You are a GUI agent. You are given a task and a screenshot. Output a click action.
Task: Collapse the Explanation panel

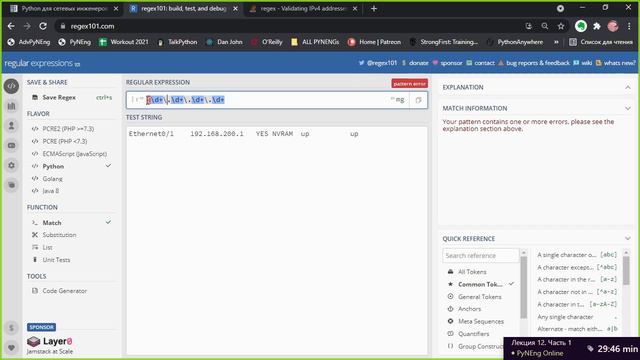coord(628,87)
